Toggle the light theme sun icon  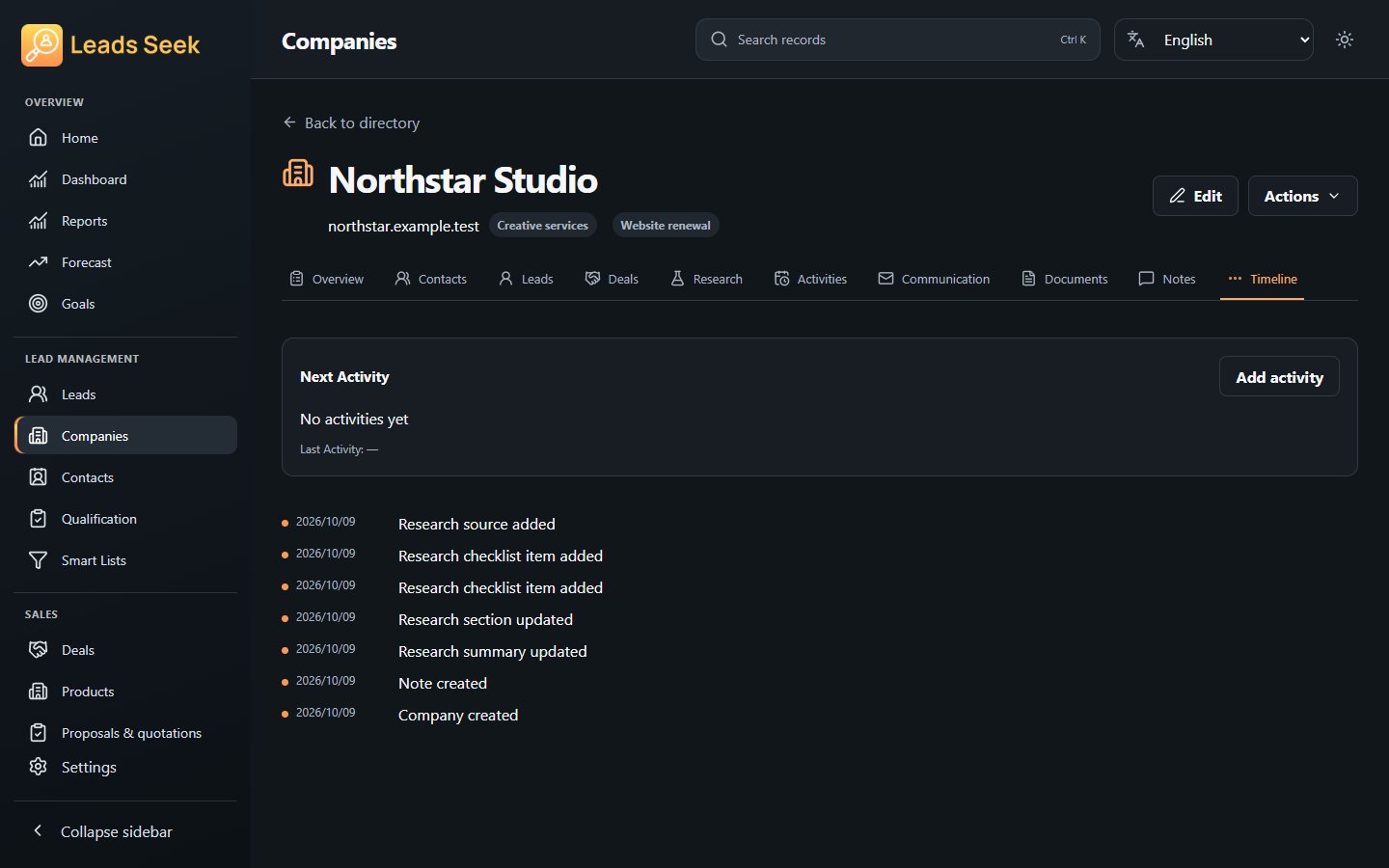(1345, 40)
